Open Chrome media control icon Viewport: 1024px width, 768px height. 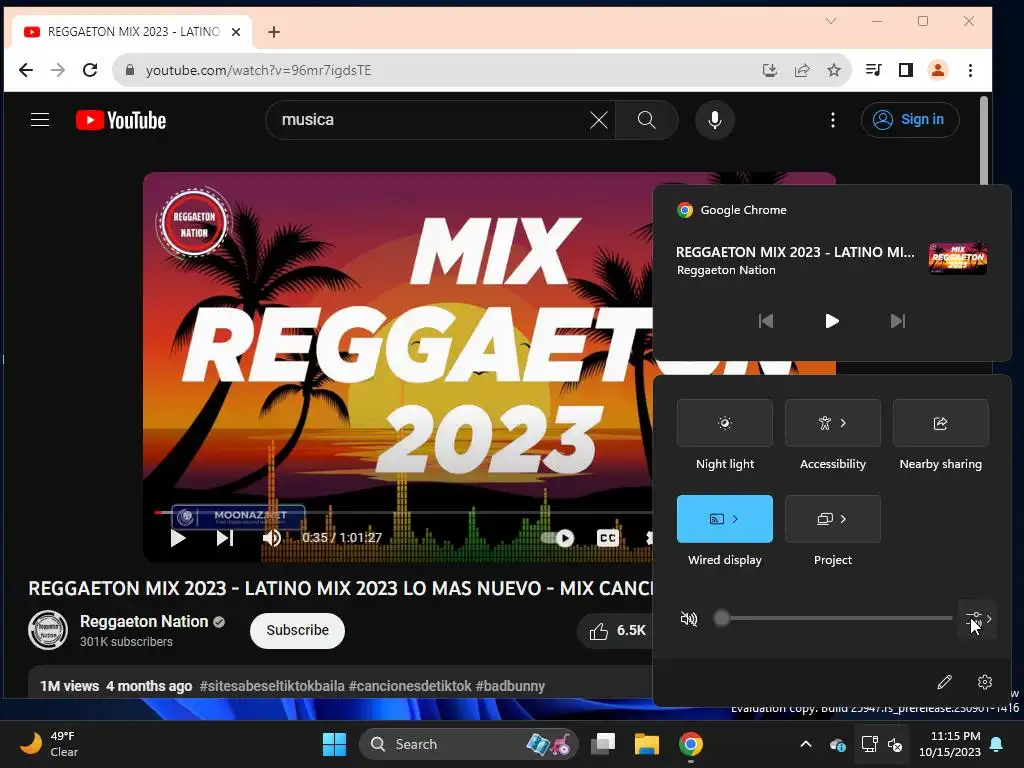[873, 70]
